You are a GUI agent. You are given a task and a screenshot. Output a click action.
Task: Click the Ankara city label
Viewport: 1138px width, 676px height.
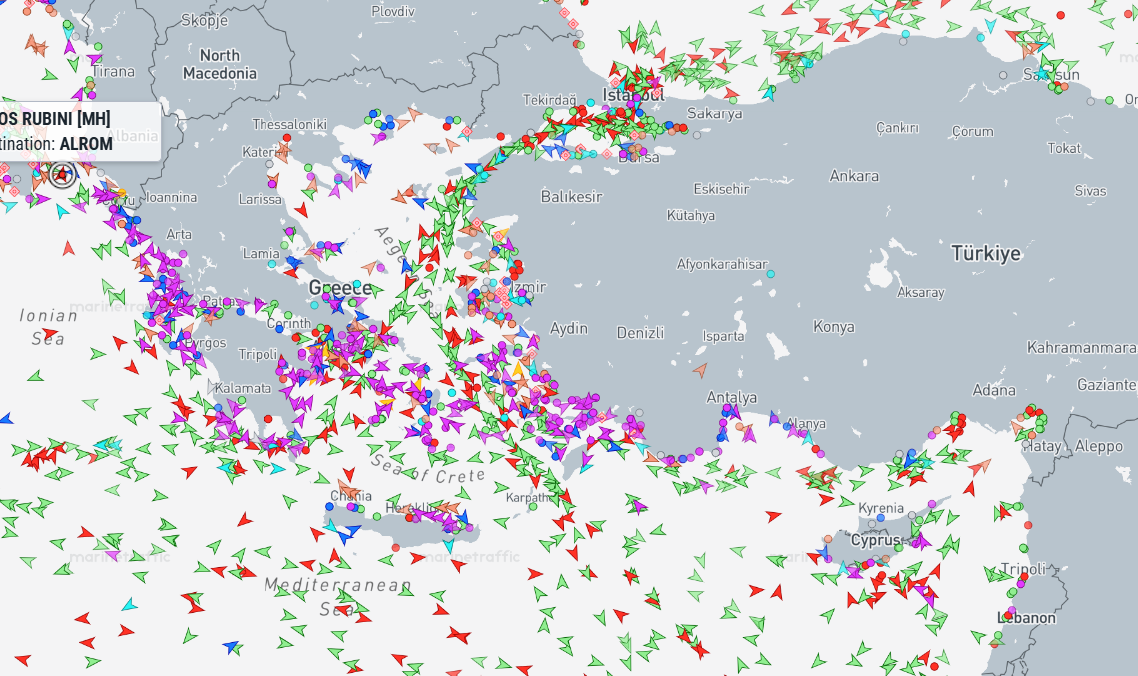pyautogui.click(x=854, y=176)
